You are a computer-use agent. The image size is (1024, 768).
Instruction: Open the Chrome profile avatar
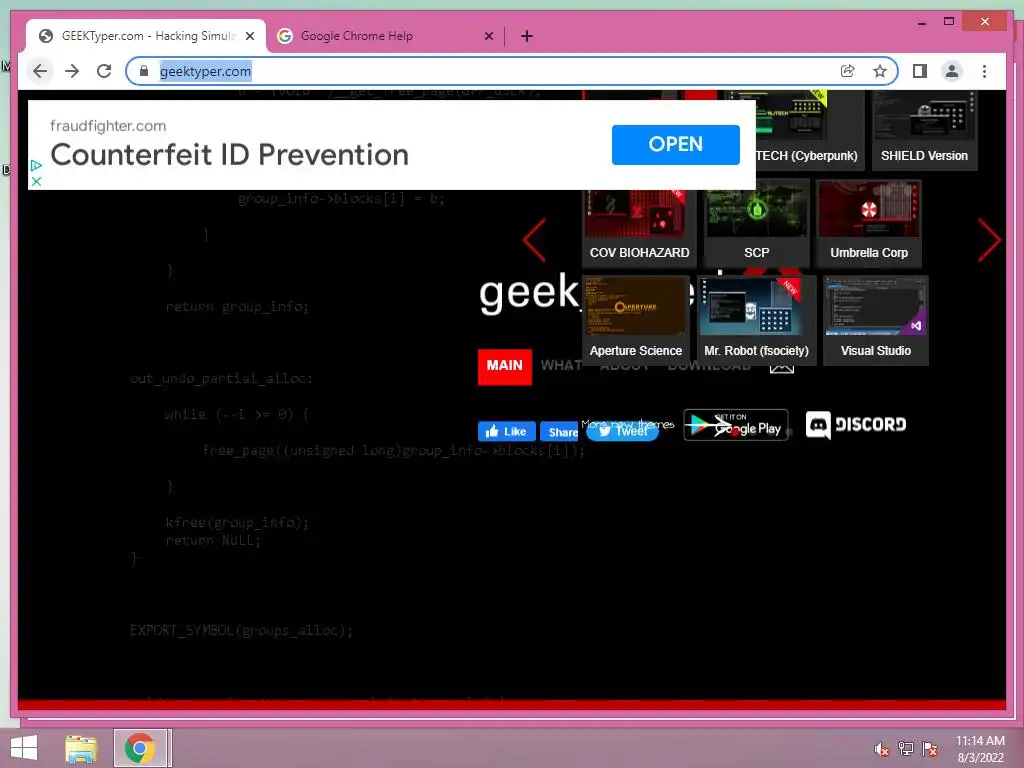coord(952,71)
